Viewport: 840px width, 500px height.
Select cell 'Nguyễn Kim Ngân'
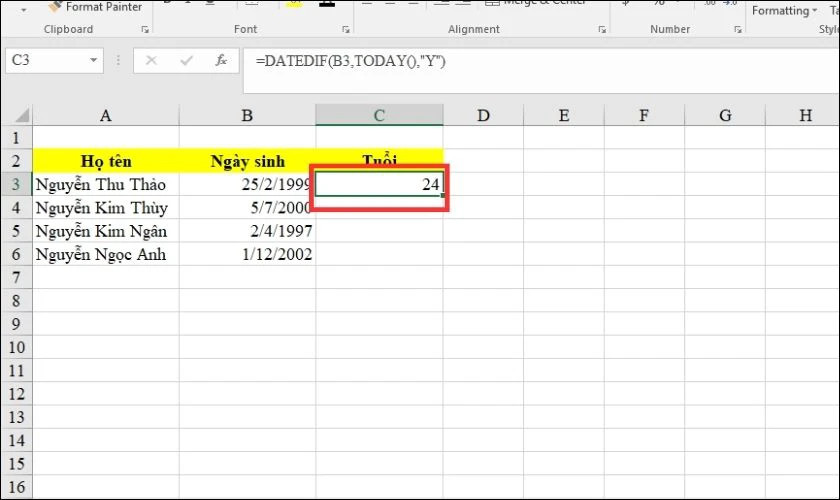coord(106,231)
